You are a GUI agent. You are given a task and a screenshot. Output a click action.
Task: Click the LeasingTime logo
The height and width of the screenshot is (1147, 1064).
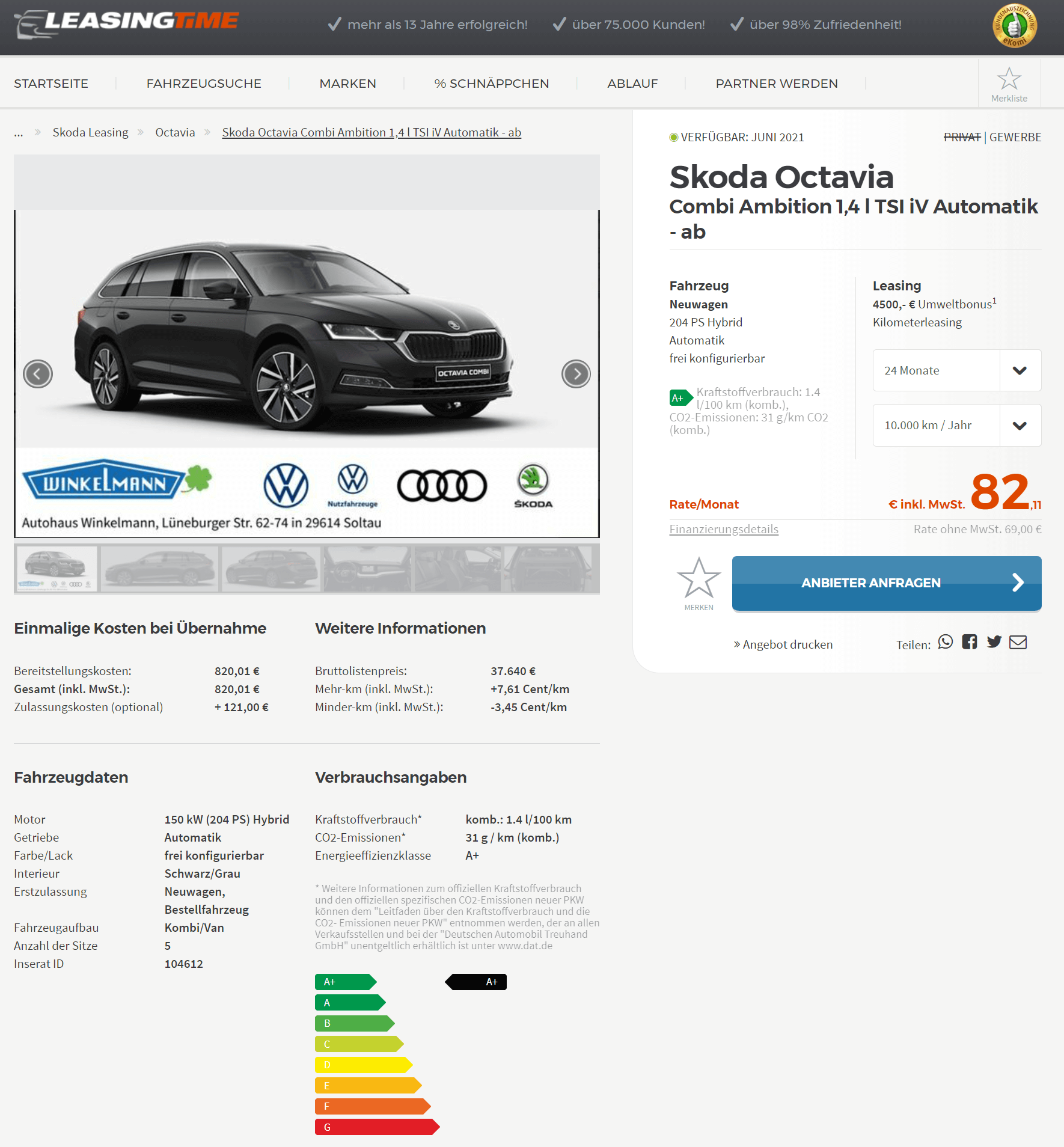(x=127, y=24)
